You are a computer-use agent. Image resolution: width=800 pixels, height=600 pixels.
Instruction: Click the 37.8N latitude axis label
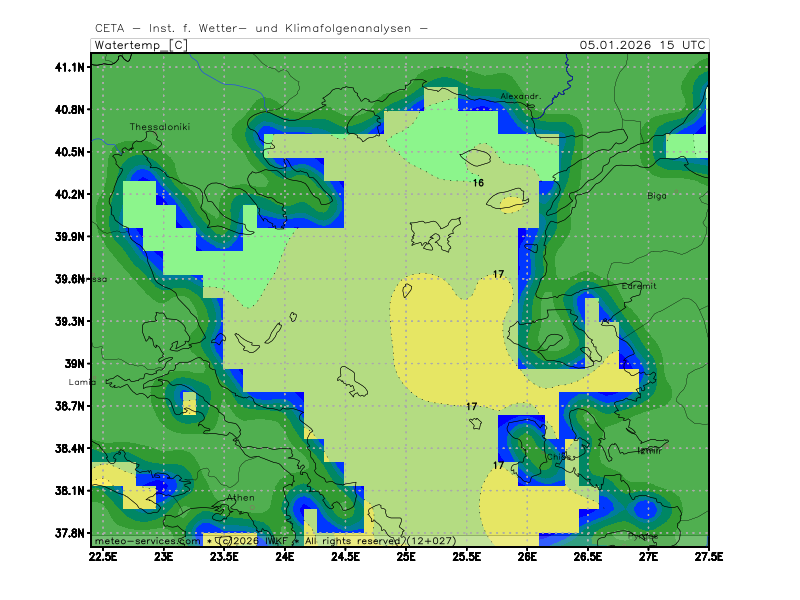click(x=70, y=533)
